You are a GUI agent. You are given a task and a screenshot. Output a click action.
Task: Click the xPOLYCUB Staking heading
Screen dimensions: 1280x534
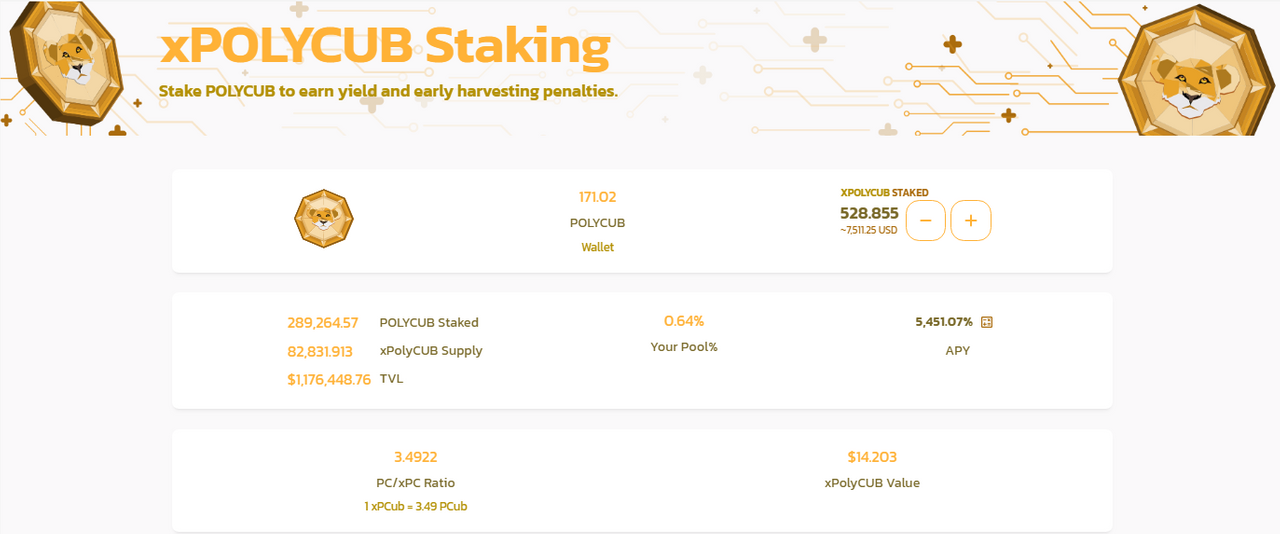(384, 46)
